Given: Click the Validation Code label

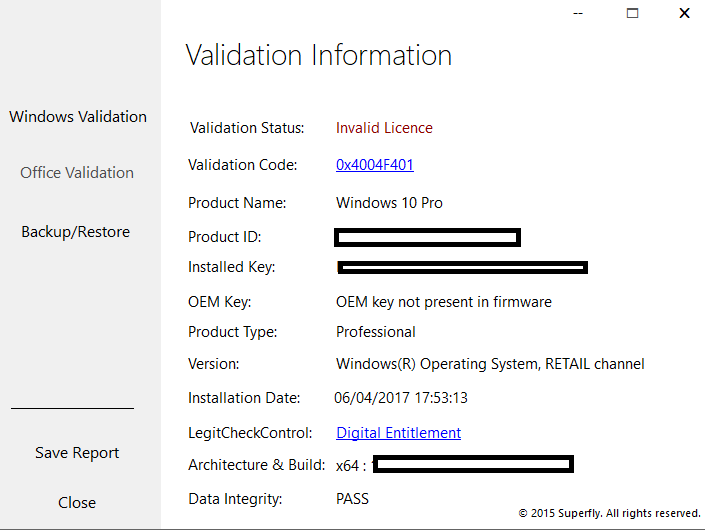Looking at the screenshot, I should click(x=242, y=165).
